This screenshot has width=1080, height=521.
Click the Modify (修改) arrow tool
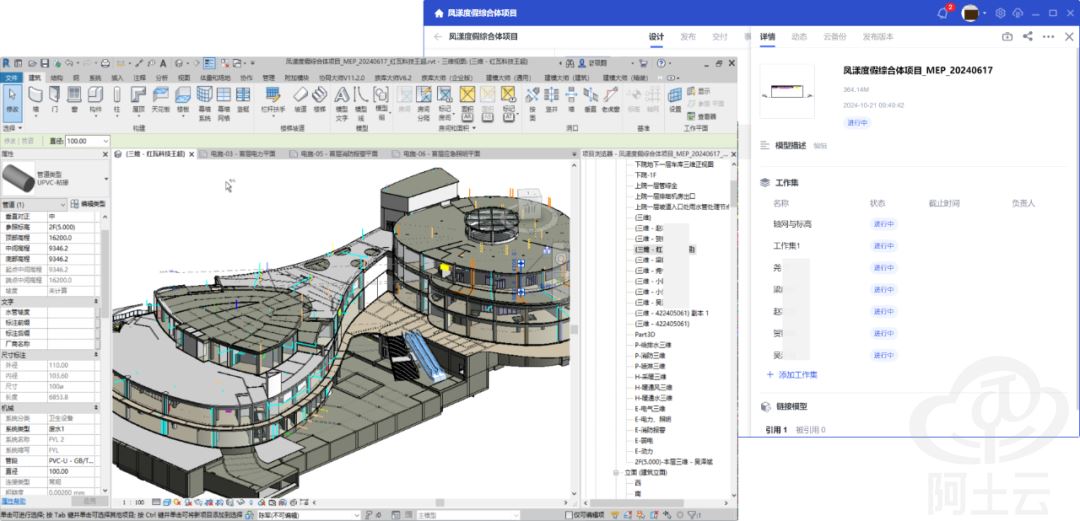point(13,98)
